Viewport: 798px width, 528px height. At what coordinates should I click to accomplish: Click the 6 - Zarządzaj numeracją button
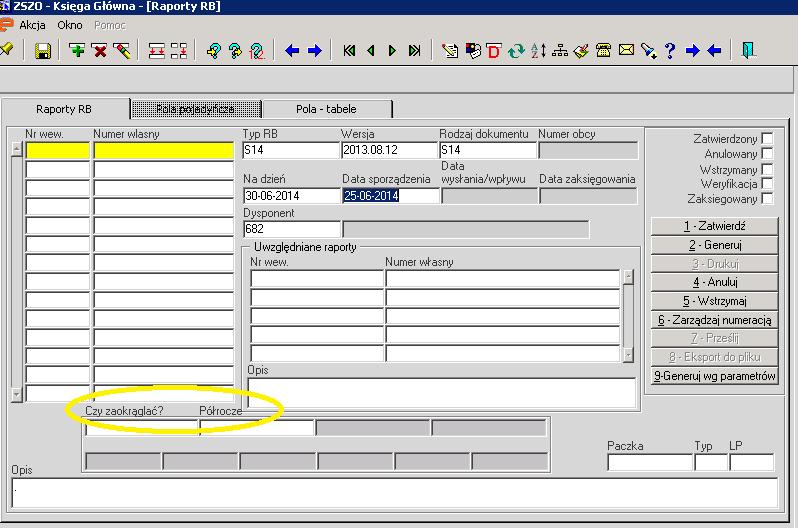point(715,320)
